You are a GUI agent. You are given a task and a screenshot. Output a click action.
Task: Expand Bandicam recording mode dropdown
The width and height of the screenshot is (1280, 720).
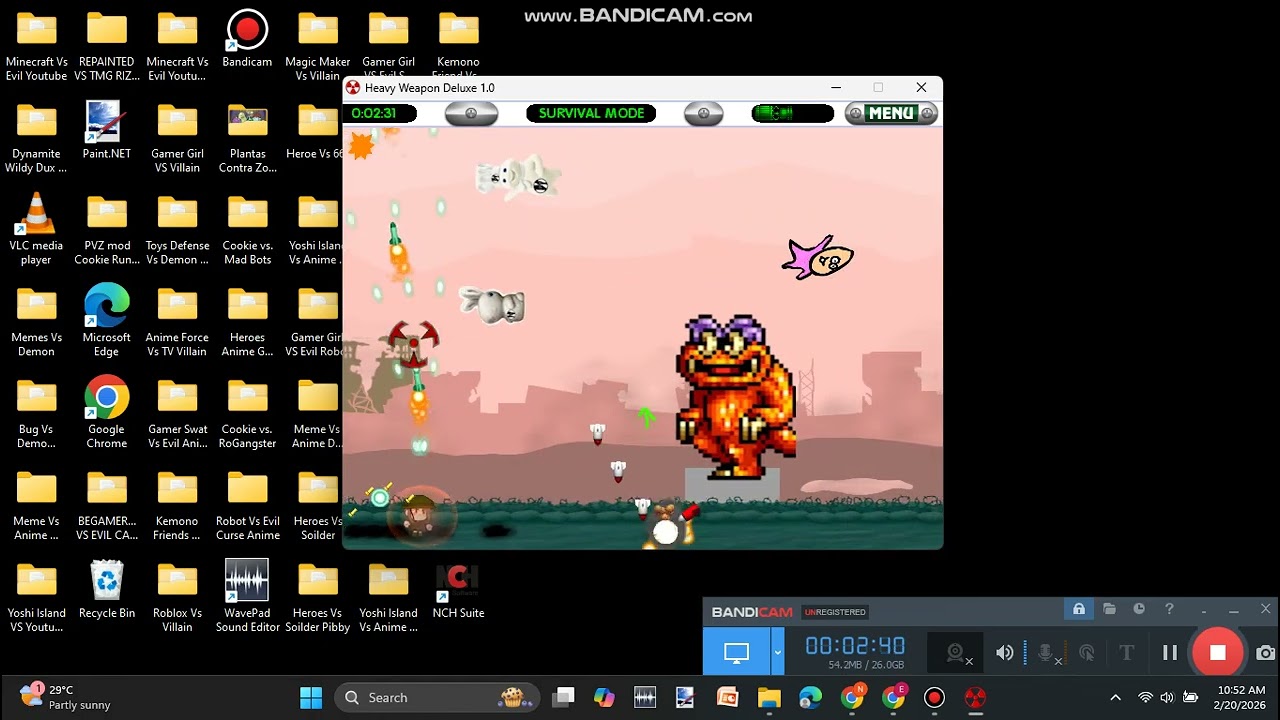pyautogui.click(x=777, y=653)
